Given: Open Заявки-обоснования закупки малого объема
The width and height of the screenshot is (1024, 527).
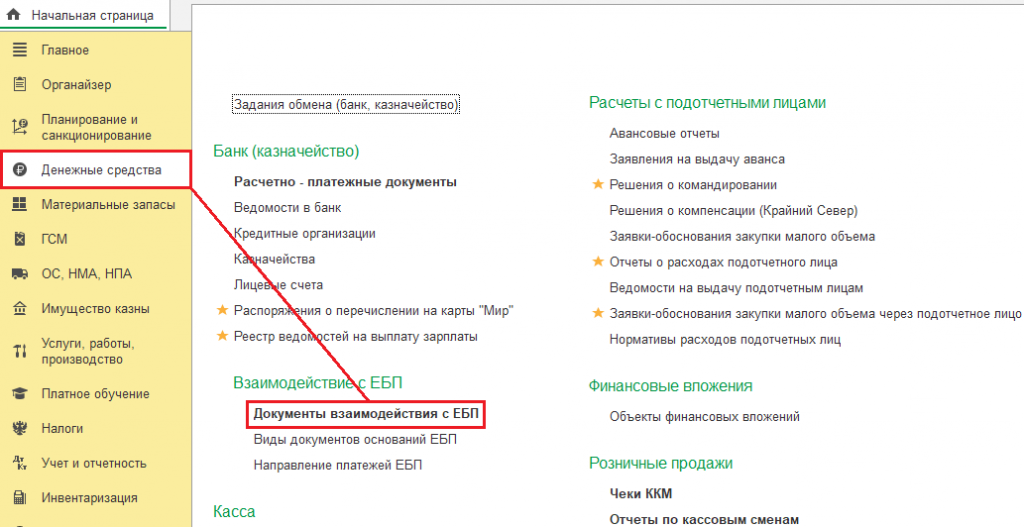Looking at the screenshot, I should point(742,236).
